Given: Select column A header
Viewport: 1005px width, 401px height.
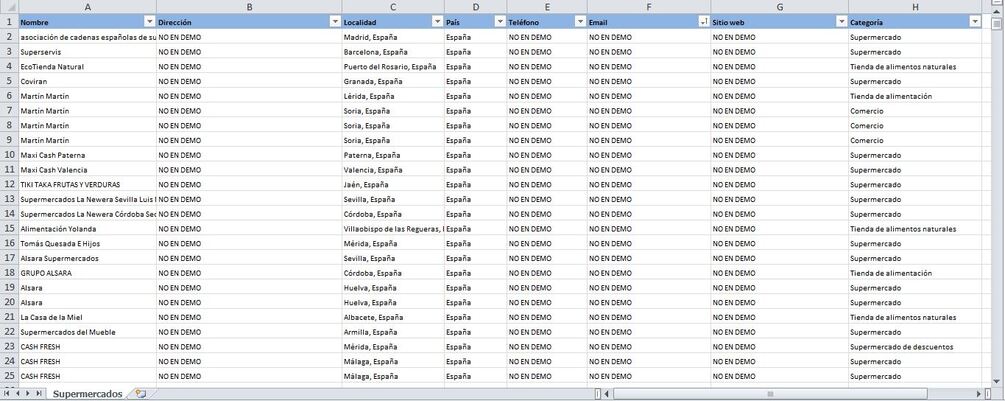Looking at the screenshot, I should [x=87, y=6].
